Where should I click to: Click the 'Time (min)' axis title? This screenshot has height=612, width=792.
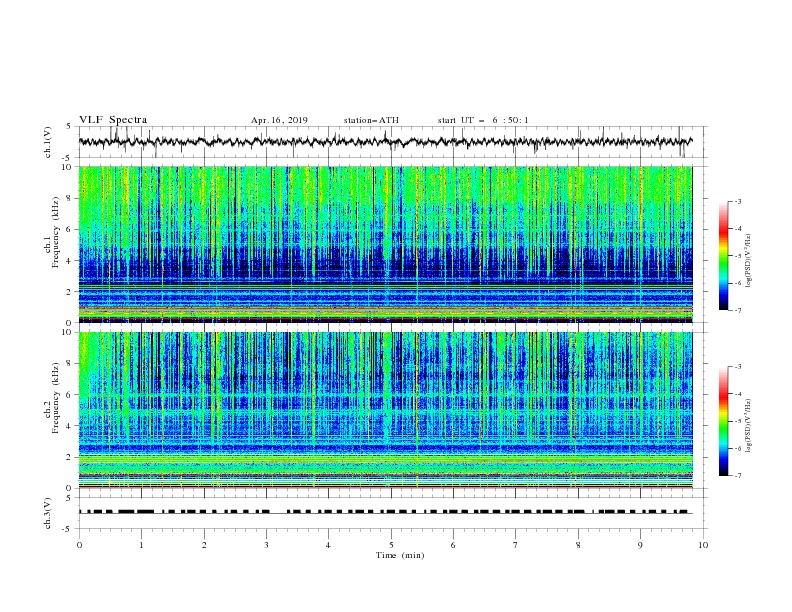[400, 555]
